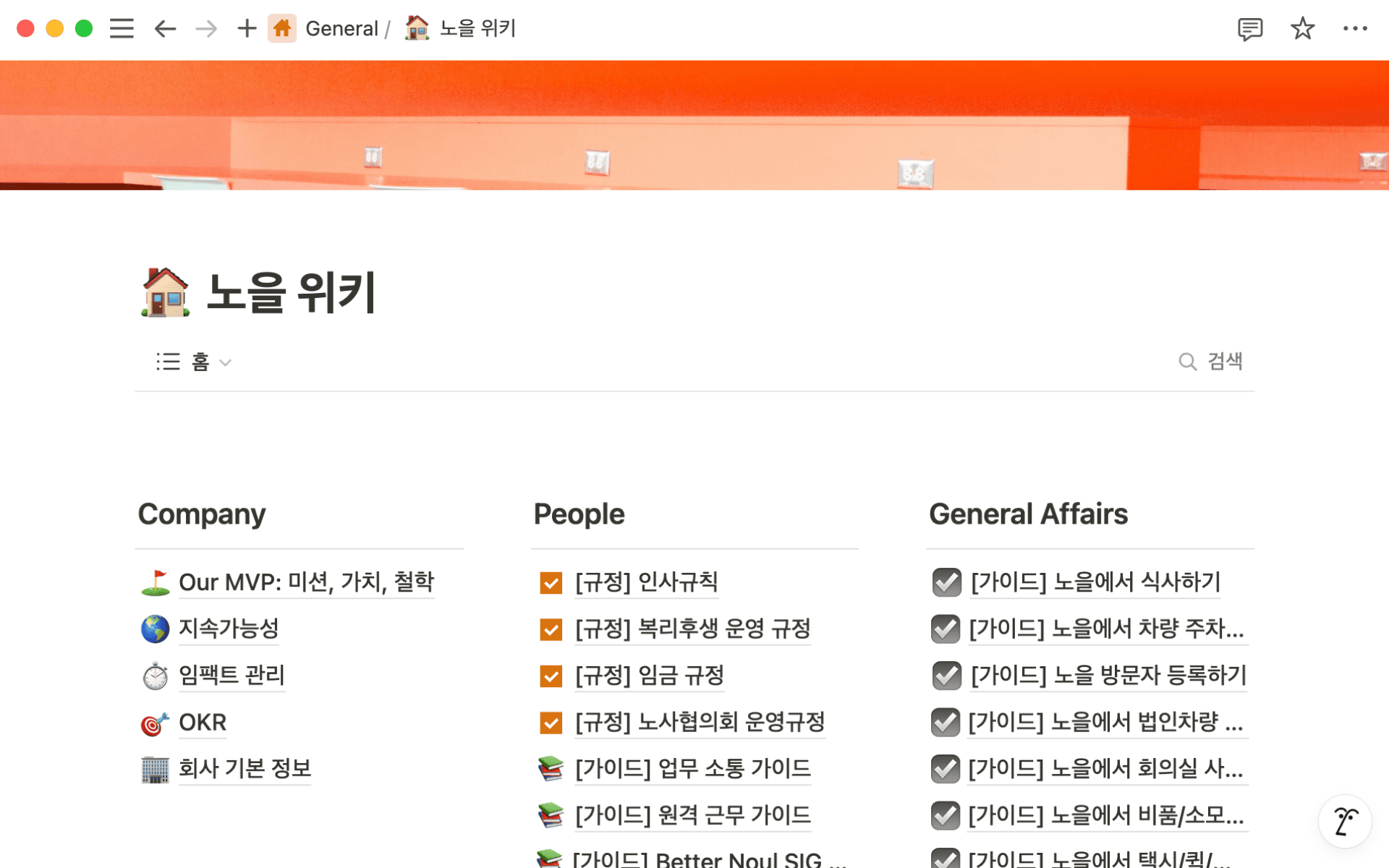This screenshot has width=1389, height=868.
Task: Click orange checkbox icon for 임금 규정
Action: click(551, 676)
